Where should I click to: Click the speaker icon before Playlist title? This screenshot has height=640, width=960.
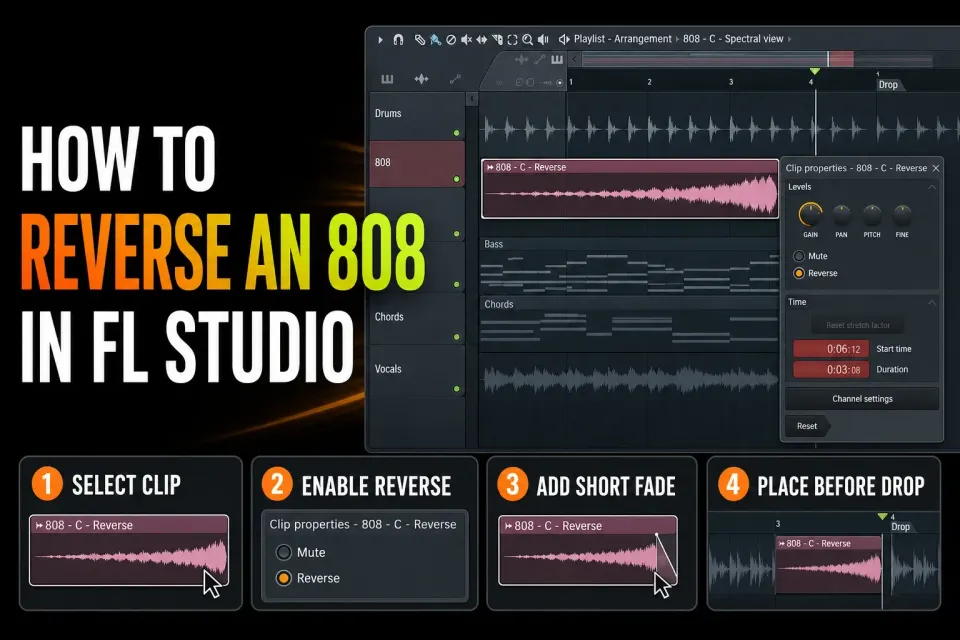(x=564, y=39)
